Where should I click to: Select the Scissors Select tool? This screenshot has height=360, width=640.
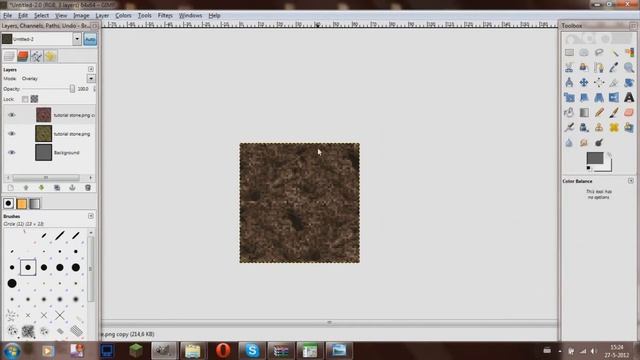click(x=569, y=67)
